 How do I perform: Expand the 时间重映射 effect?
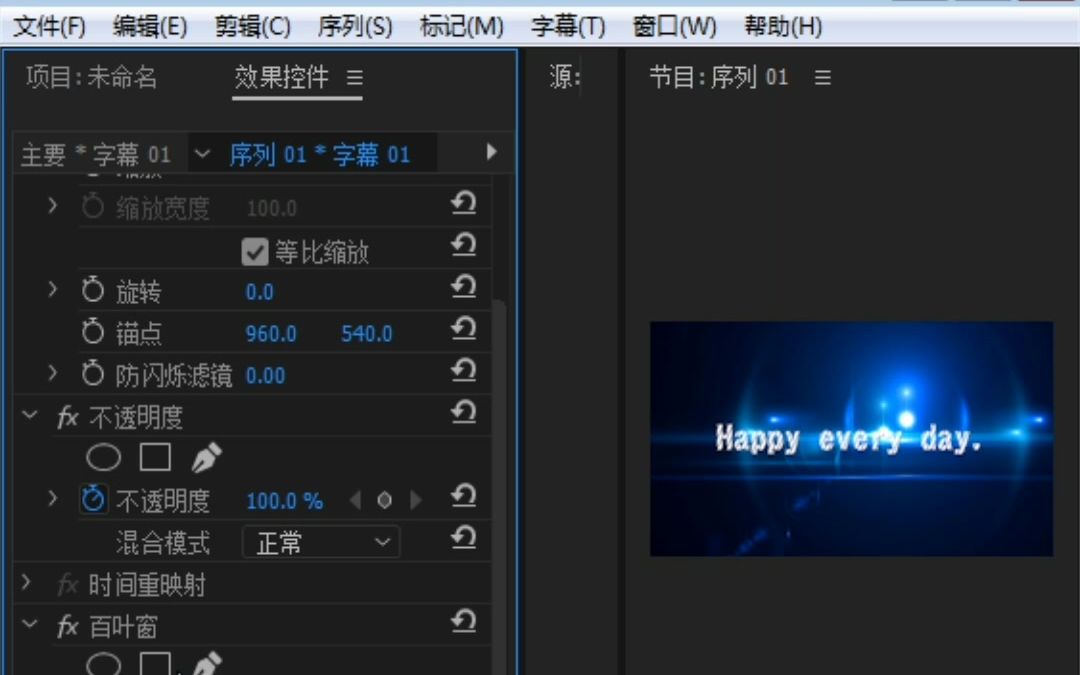[x=25, y=584]
